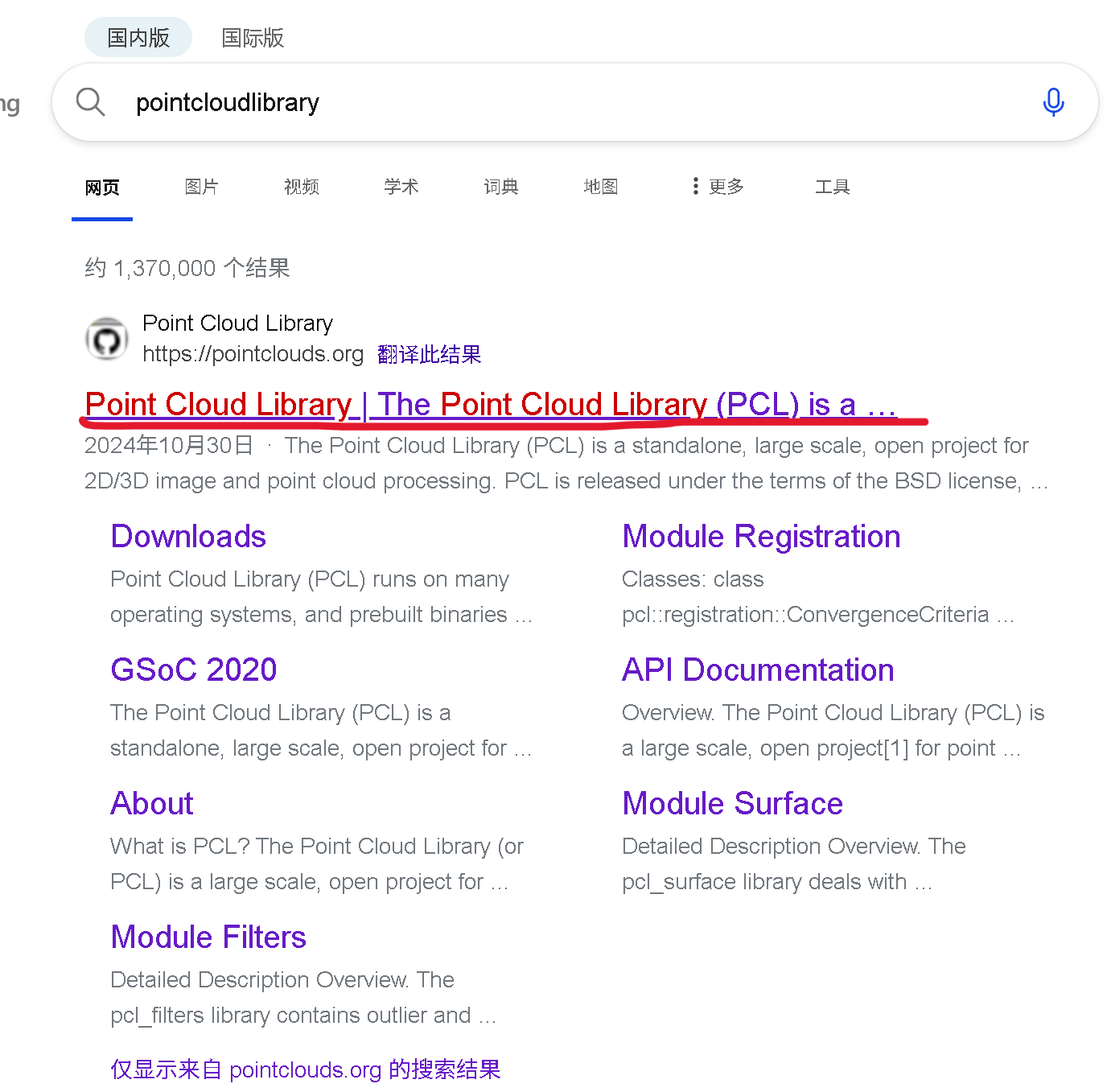
Task: Open the GSoC 2020 sitelink
Action: (193, 669)
